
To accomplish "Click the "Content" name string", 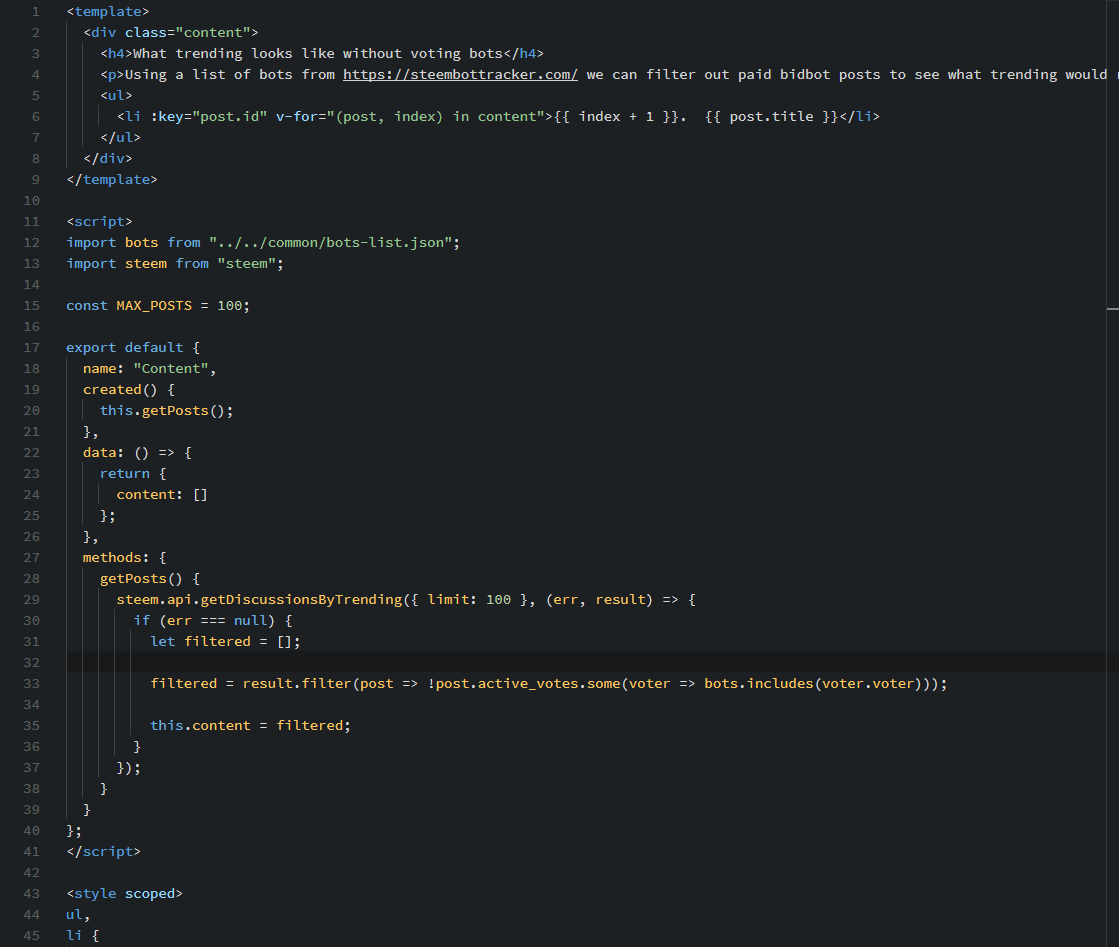I will 171,368.
